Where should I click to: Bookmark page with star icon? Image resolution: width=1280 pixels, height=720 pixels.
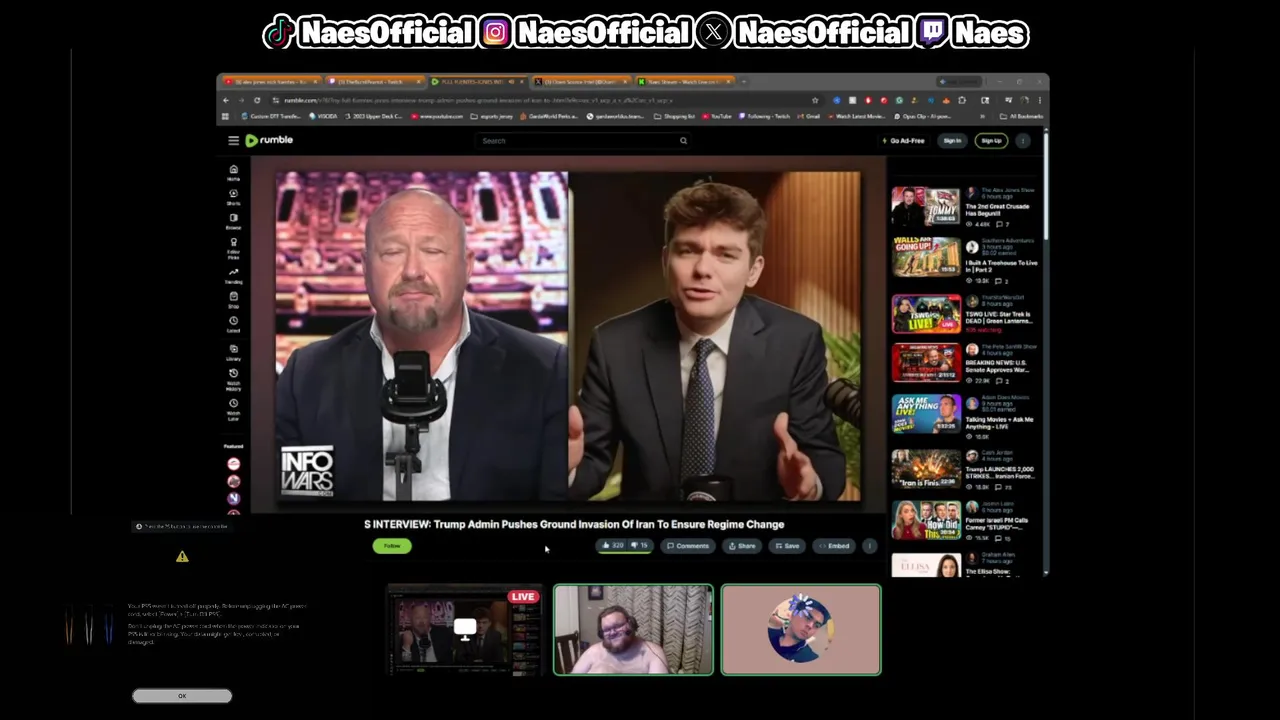pos(815,100)
